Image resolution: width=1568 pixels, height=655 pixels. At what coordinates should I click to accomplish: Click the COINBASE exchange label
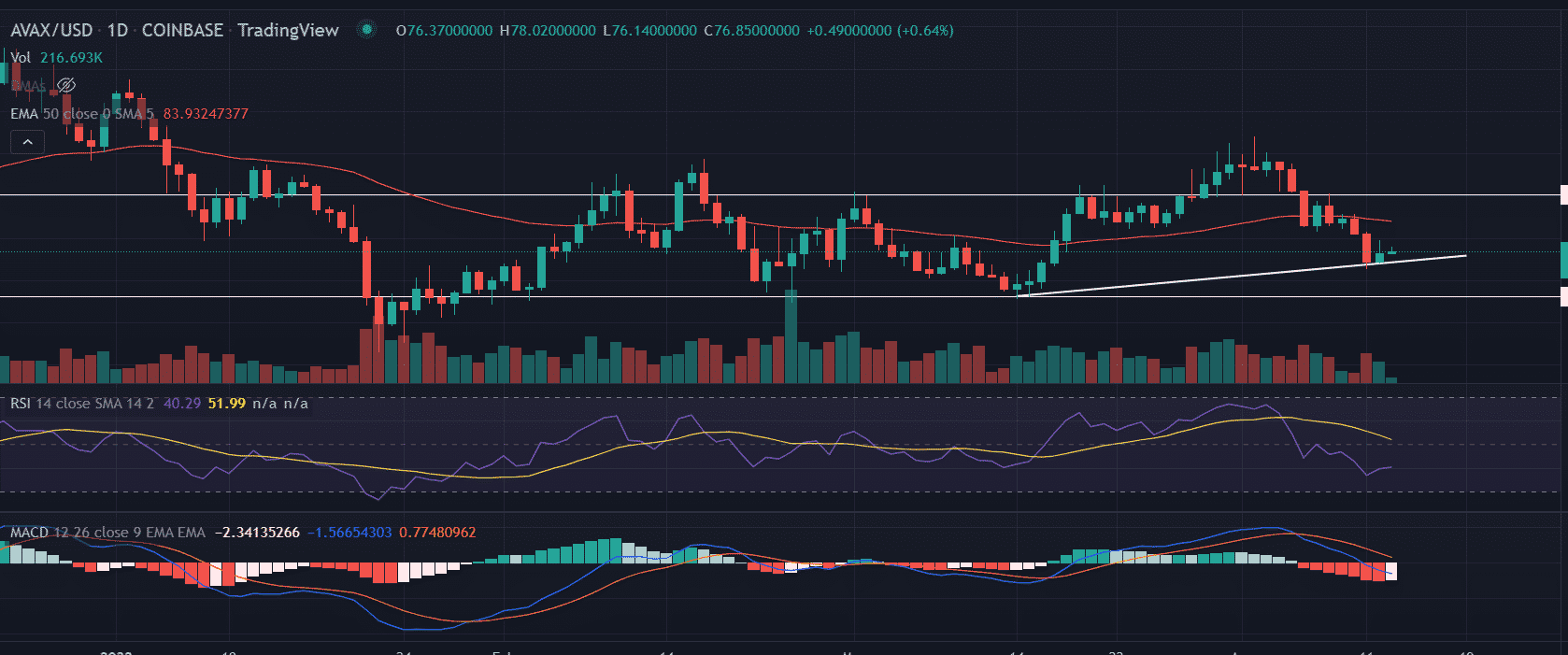click(x=182, y=30)
